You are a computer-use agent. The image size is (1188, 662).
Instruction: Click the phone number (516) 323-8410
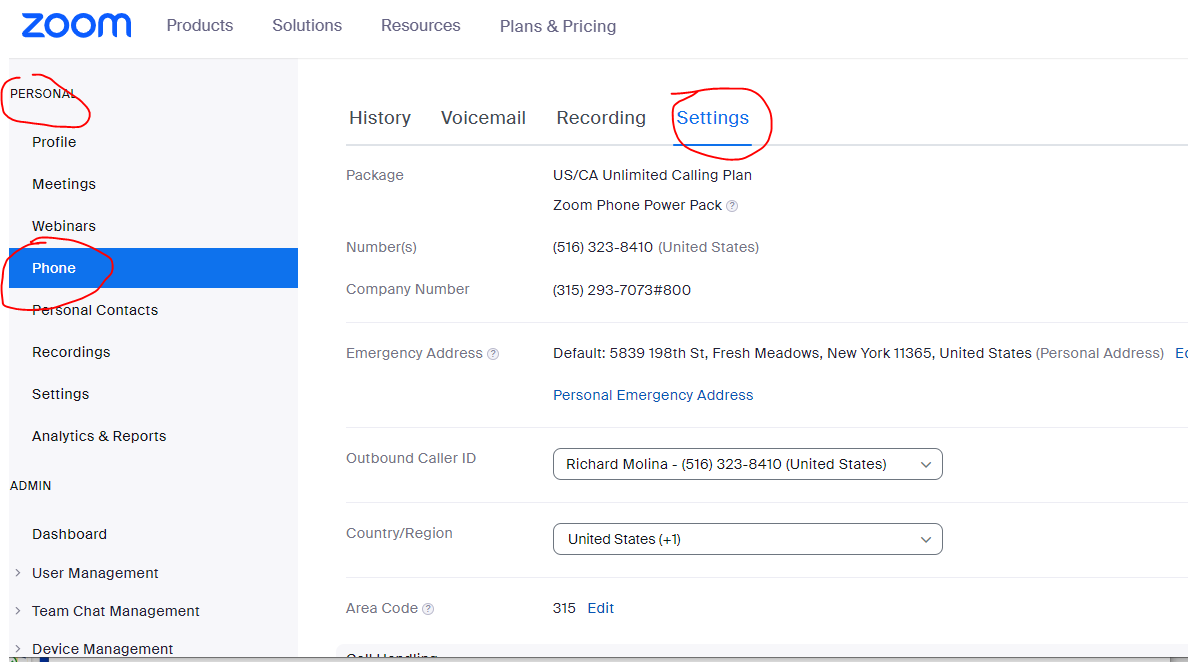603,248
